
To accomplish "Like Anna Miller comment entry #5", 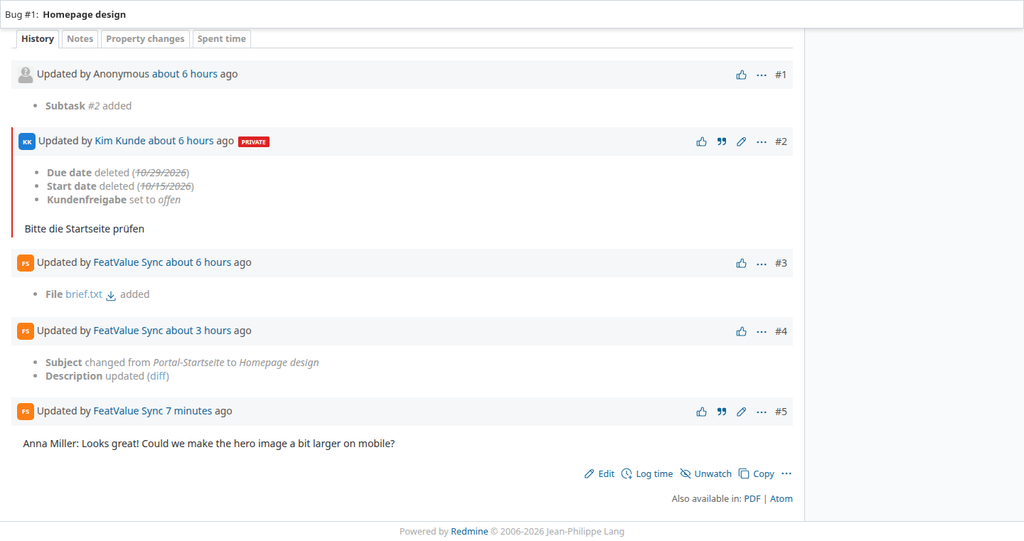I will [701, 412].
